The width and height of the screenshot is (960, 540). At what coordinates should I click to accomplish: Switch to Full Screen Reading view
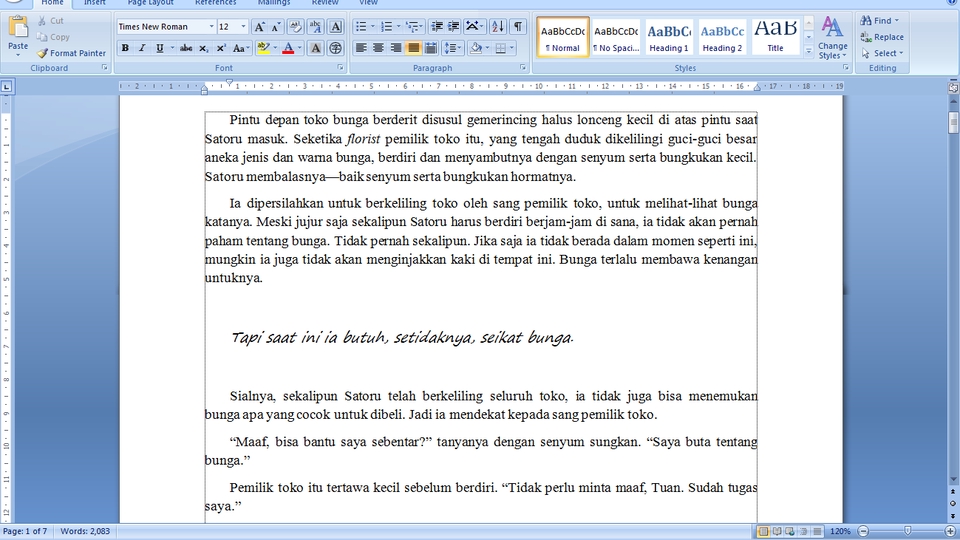point(777,531)
